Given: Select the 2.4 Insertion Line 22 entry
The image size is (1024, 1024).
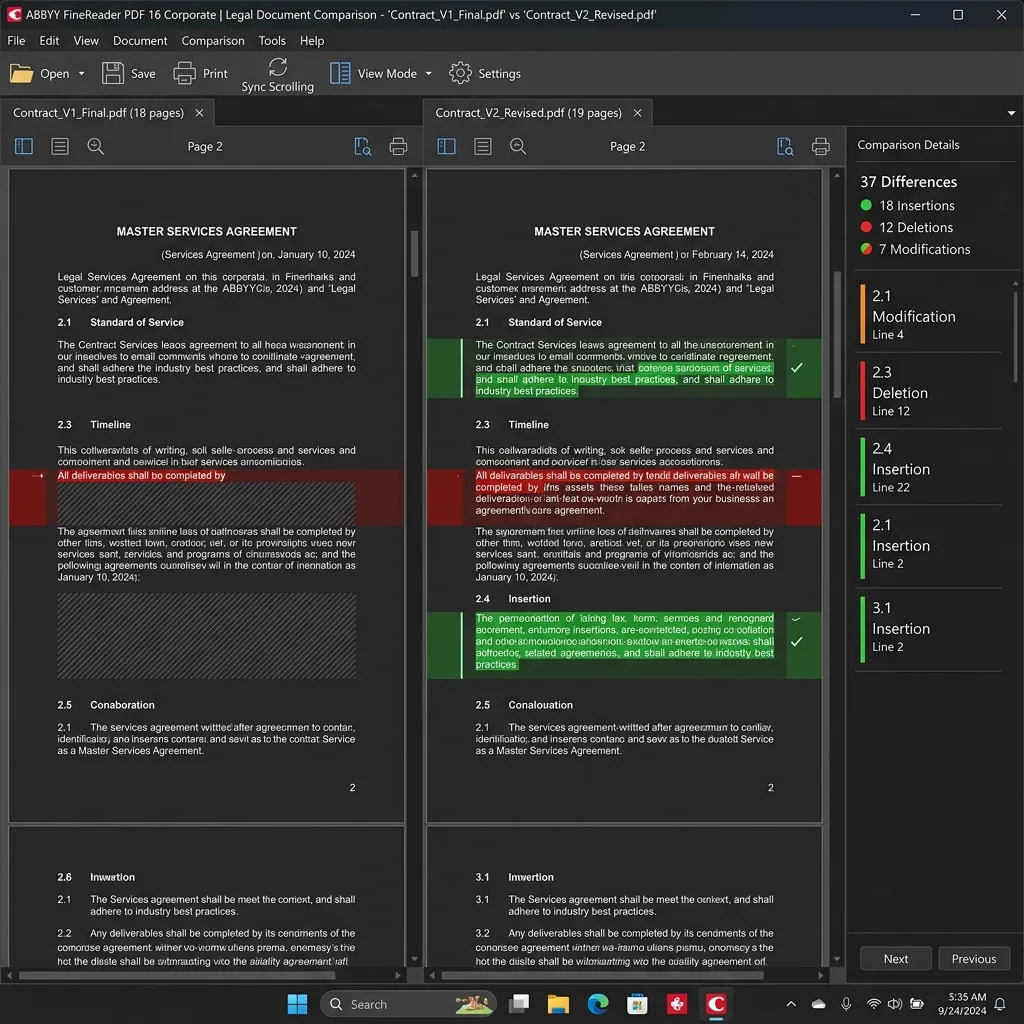Looking at the screenshot, I should pyautogui.click(x=928, y=467).
